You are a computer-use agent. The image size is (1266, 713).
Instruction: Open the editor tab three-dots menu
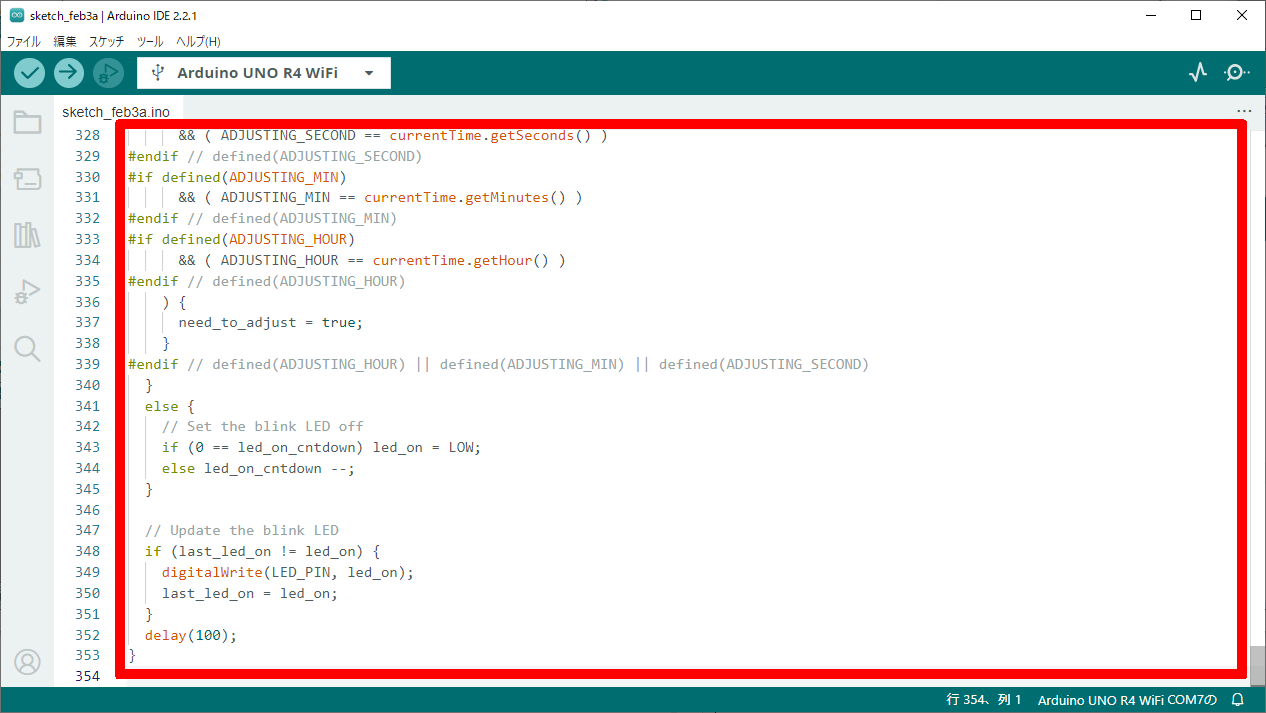[1244, 112]
